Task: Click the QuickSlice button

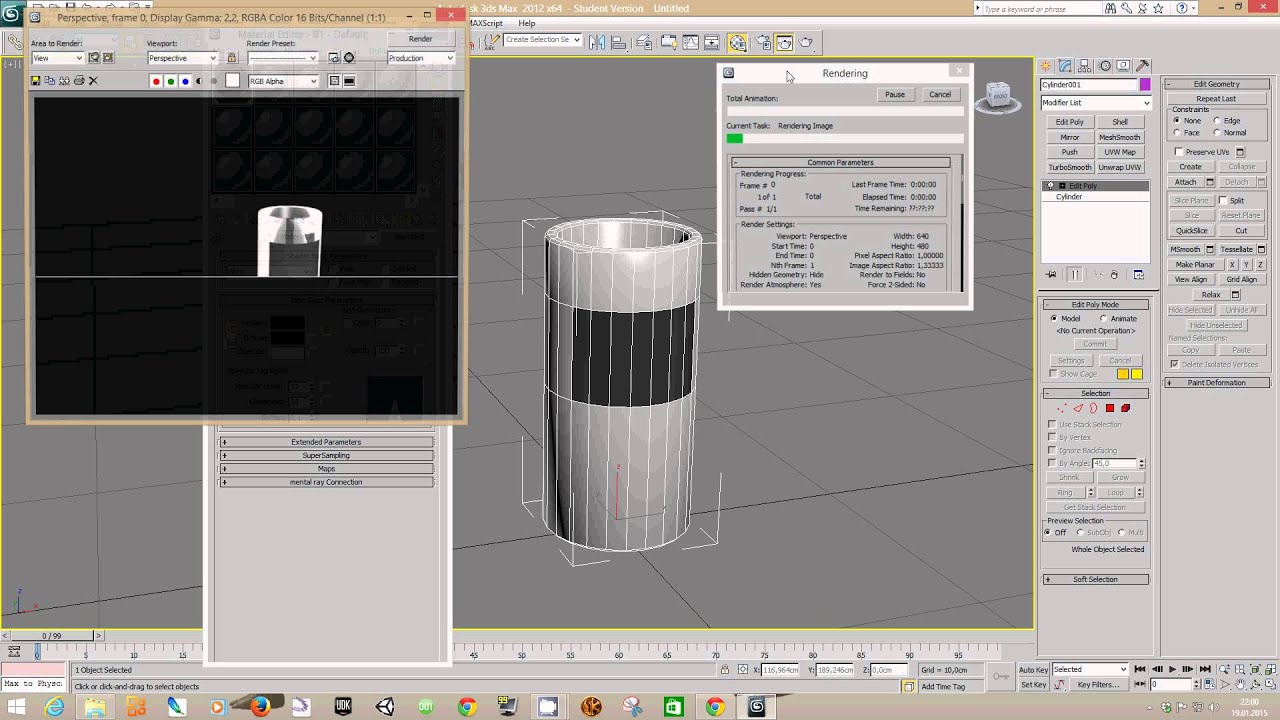Action: [1191, 230]
